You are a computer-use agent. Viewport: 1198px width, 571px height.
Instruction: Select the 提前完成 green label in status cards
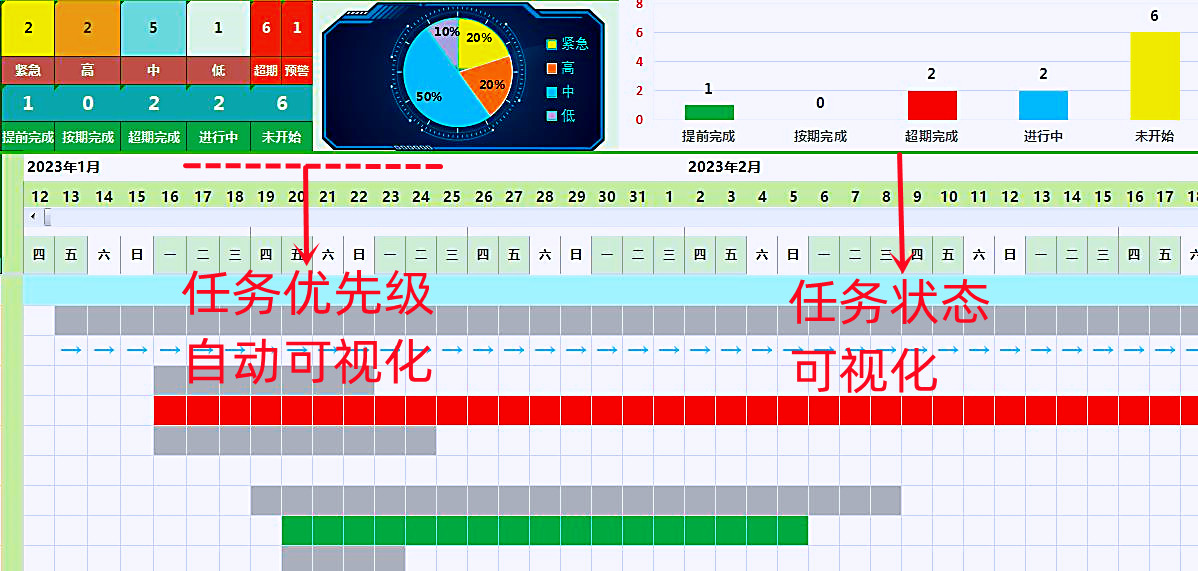(x=28, y=137)
